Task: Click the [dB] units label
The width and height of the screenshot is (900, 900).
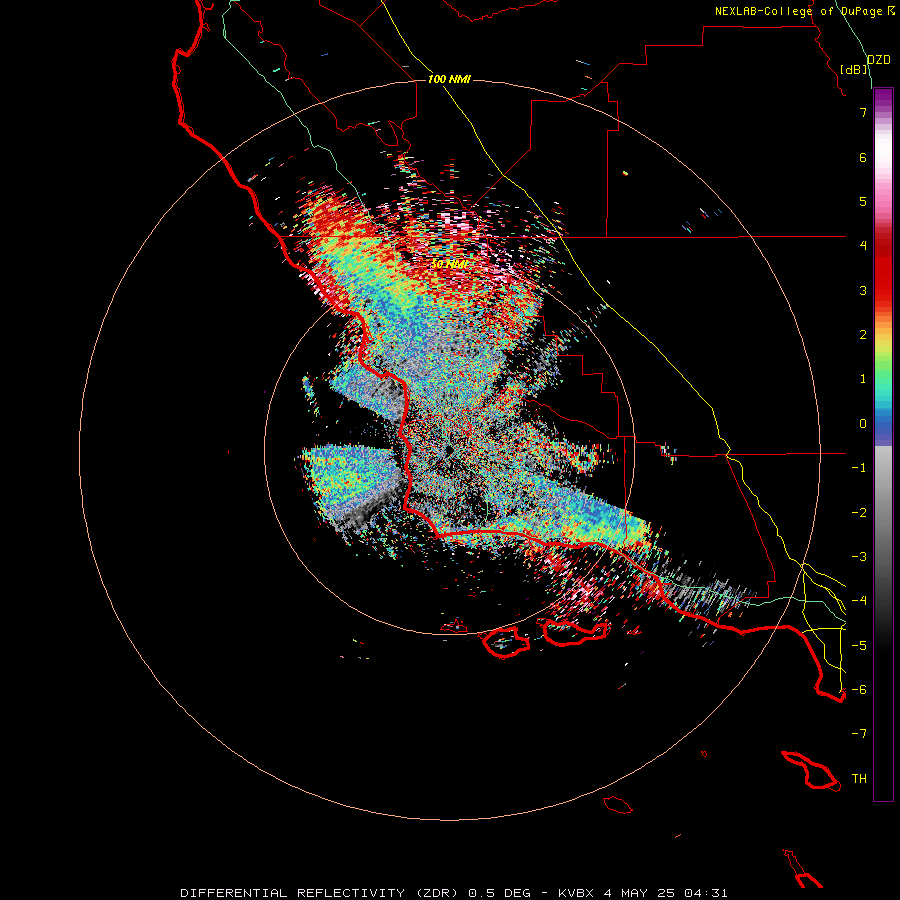Action: [x=854, y=69]
